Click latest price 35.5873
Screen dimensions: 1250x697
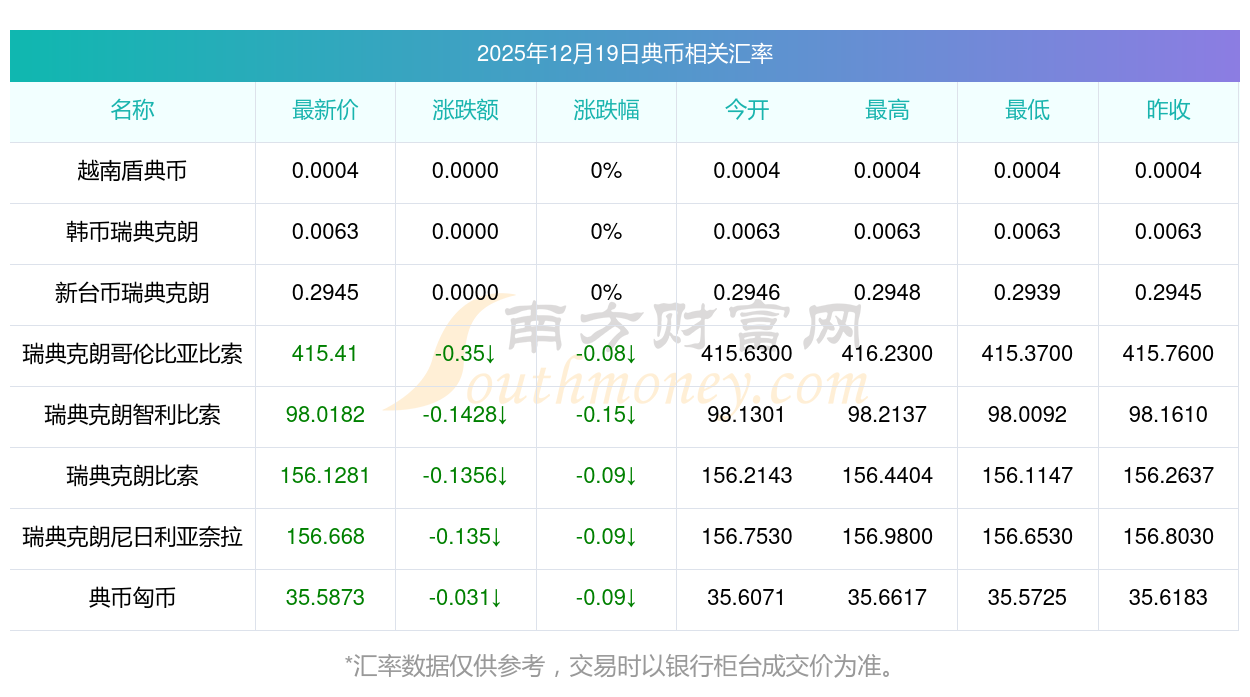pyautogui.click(x=325, y=598)
